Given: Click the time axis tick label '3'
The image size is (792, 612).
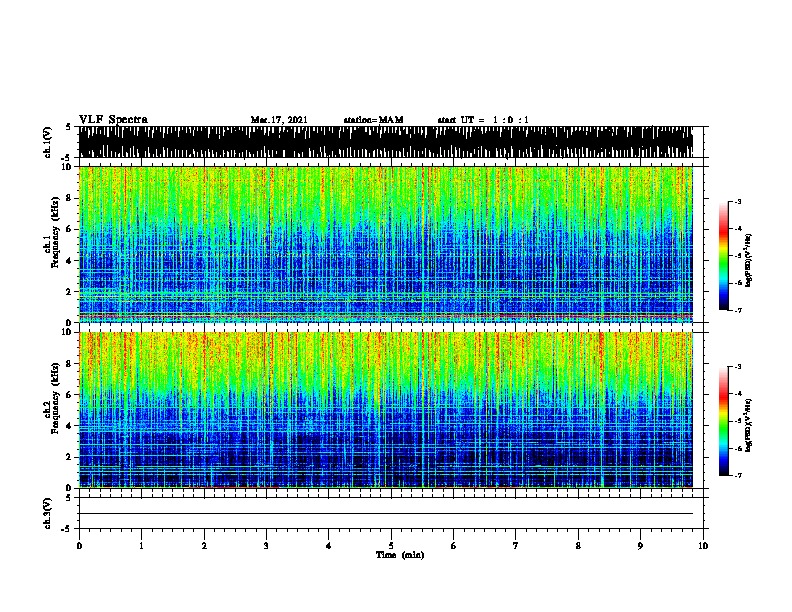Looking at the screenshot, I should 266,546.
